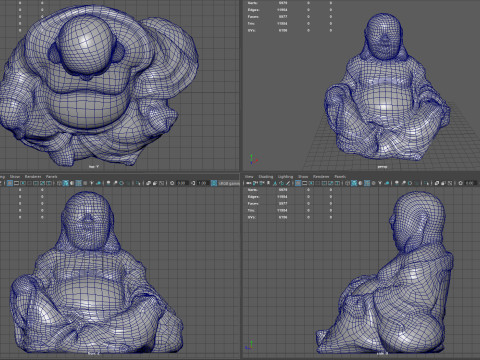Toggle Multisample Anti-aliasing in side panel
Image resolution: width=480 pixels, height=360 pixels.
tap(410, 183)
